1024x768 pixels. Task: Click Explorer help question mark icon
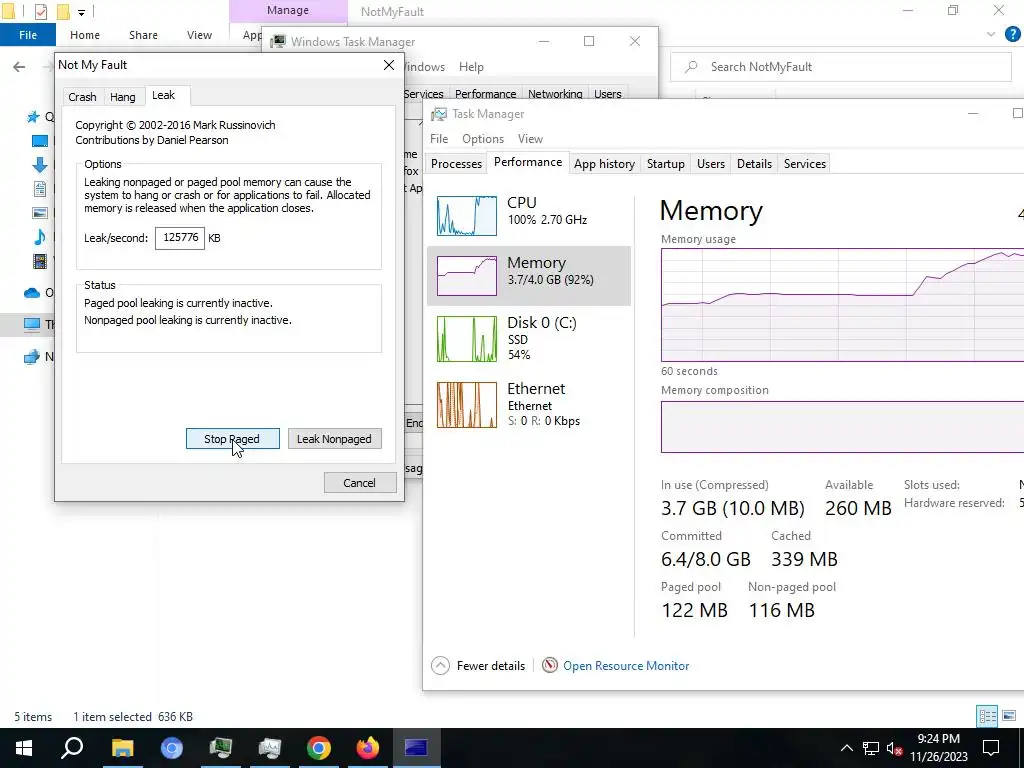[x=1012, y=34]
